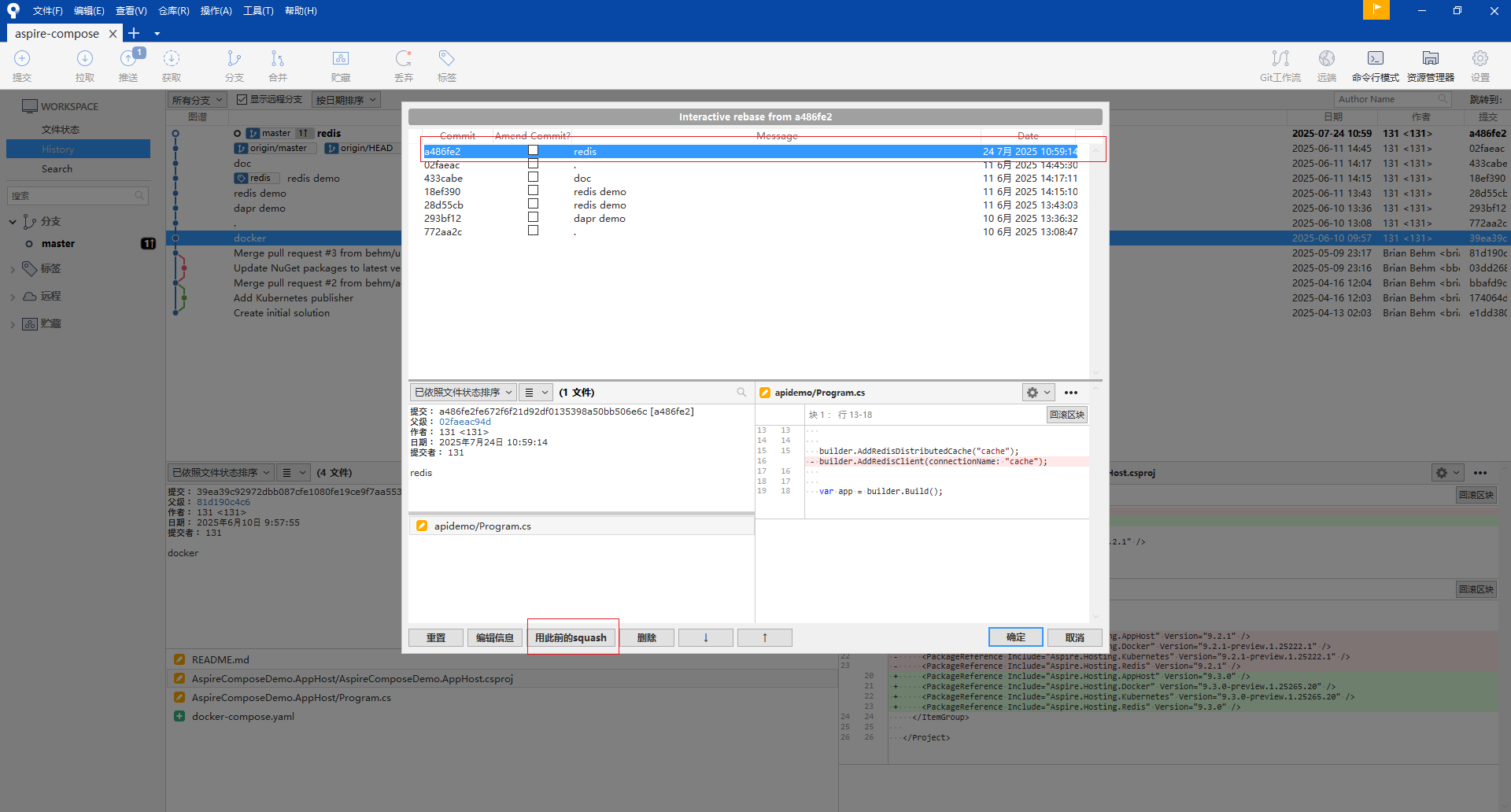The height and width of the screenshot is (812, 1511).
Task: Expand the 远程 tree section
Action: coord(13,297)
